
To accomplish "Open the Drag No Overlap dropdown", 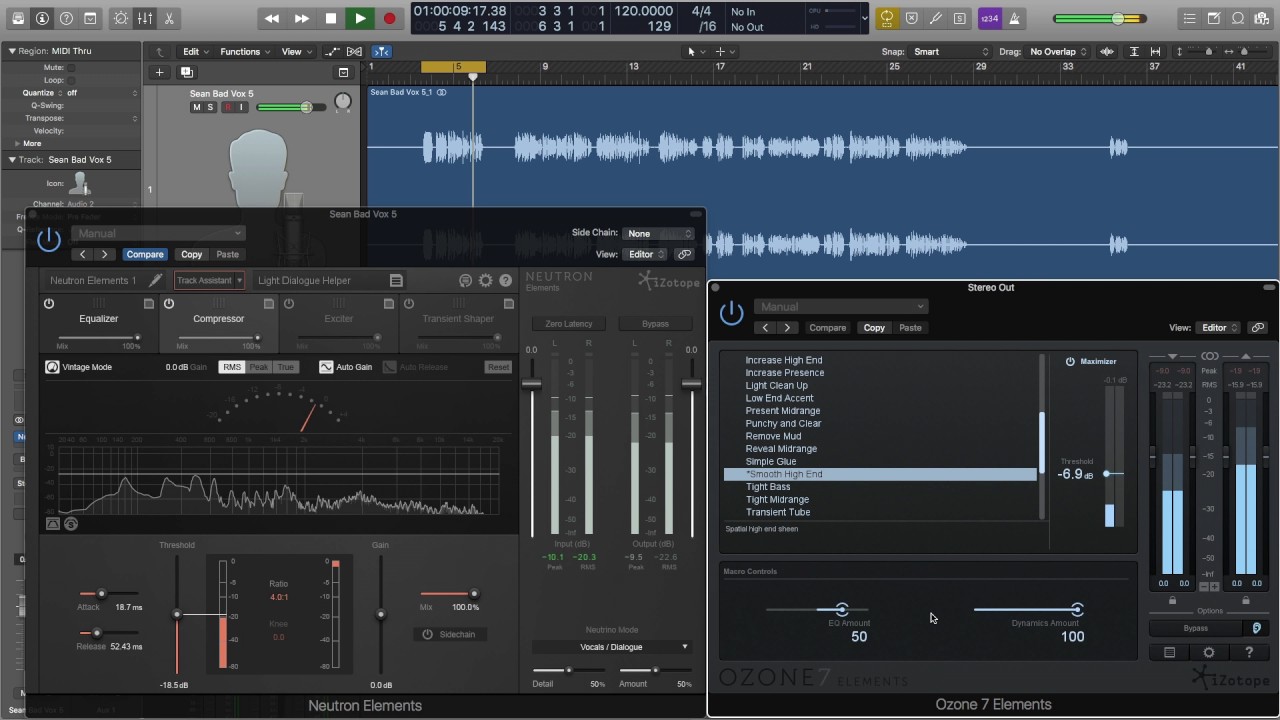I will (x=1058, y=51).
